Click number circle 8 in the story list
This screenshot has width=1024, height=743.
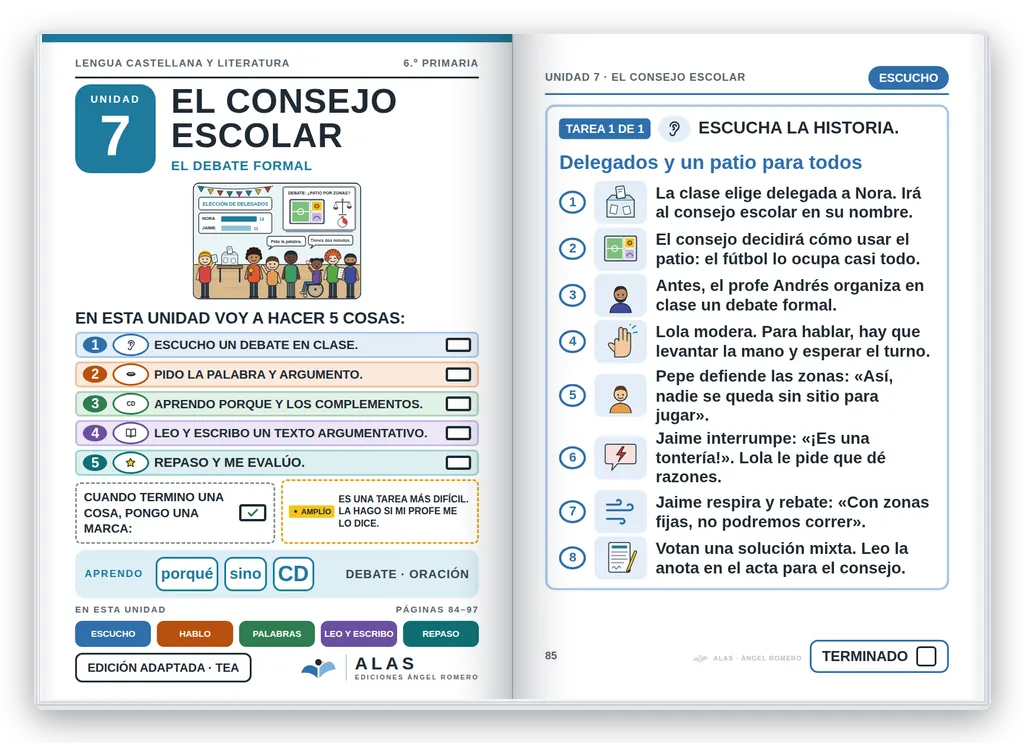tap(573, 558)
